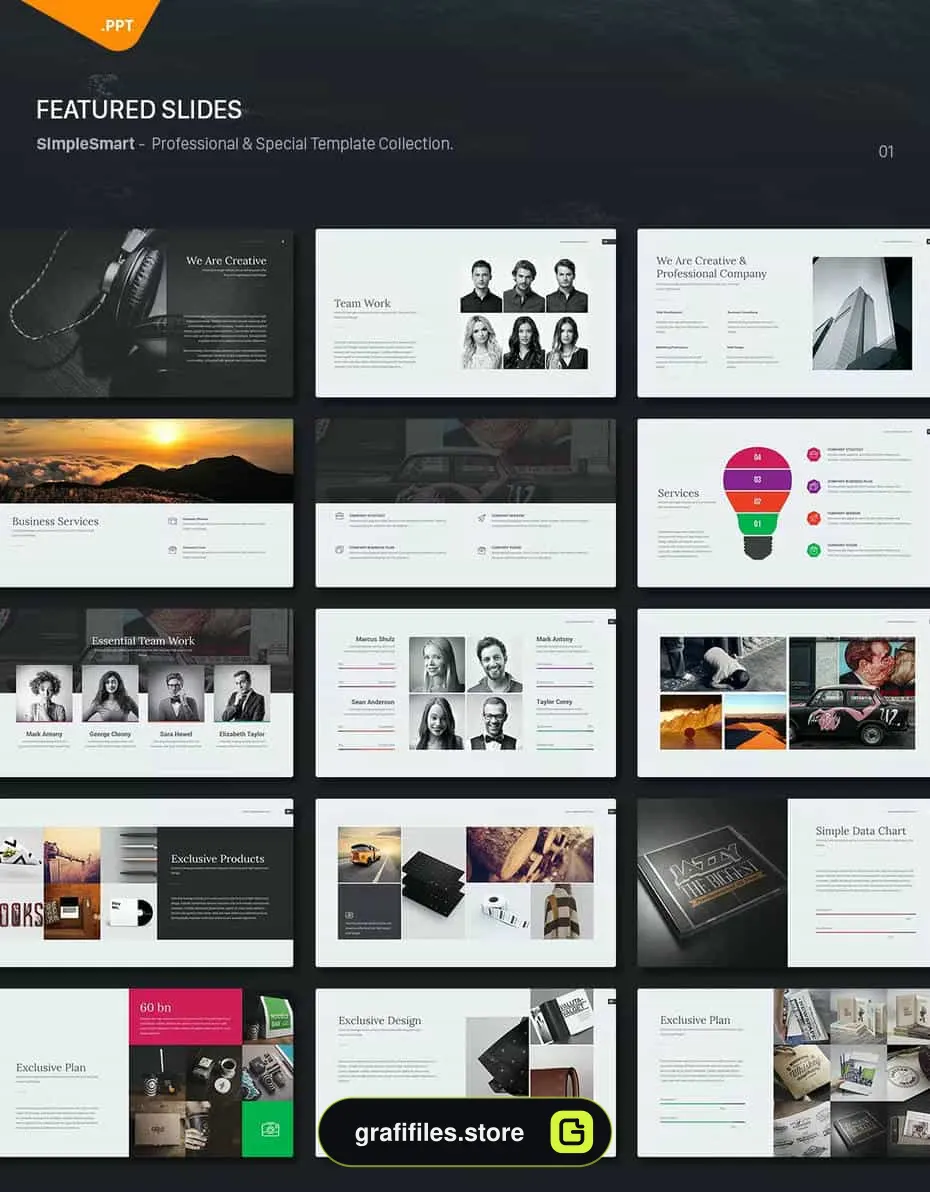Open the Team Work slide thumbnail
The width and height of the screenshot is (930, 1192).
click(x=465, y=312)
